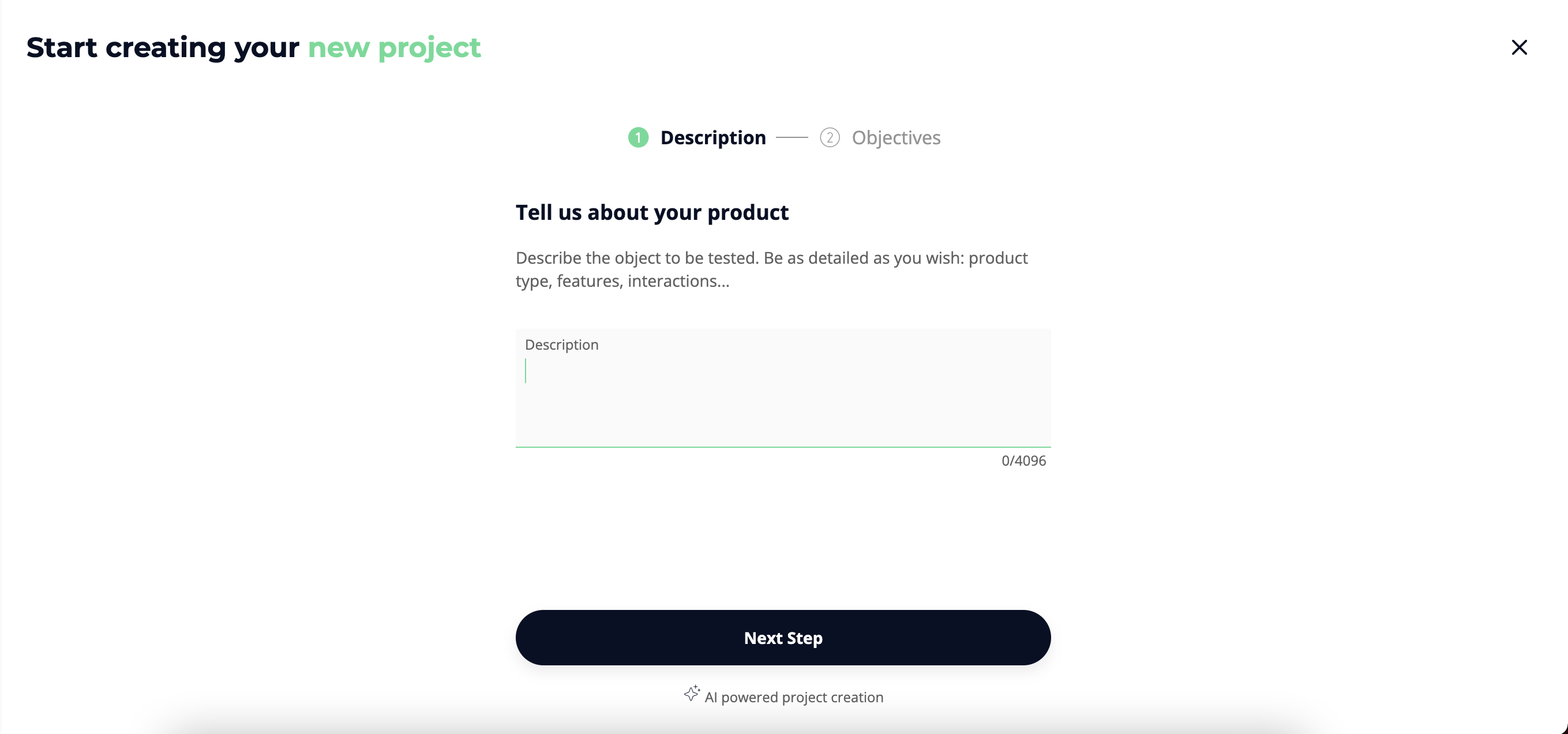Click the step 1 green circle indicator
1568x734 pixels.
pyautogui.click(x=638, y=137)
